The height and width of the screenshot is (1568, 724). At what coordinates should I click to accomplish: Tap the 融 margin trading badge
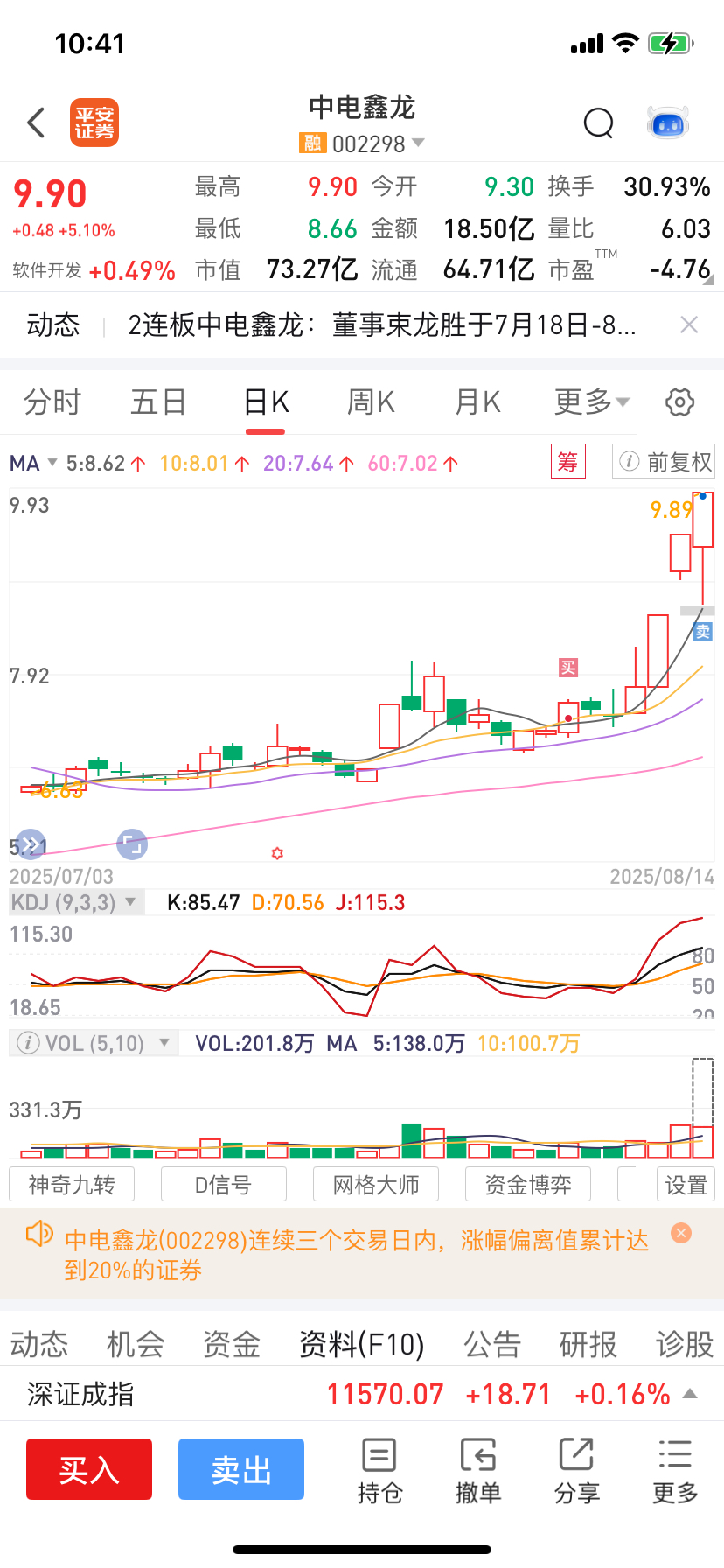312,143
